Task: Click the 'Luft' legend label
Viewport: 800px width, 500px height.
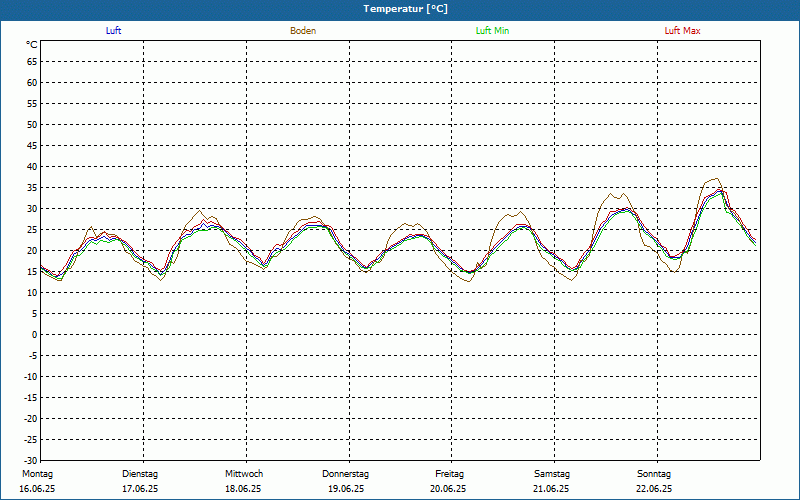Action: [x=114, y=31]
